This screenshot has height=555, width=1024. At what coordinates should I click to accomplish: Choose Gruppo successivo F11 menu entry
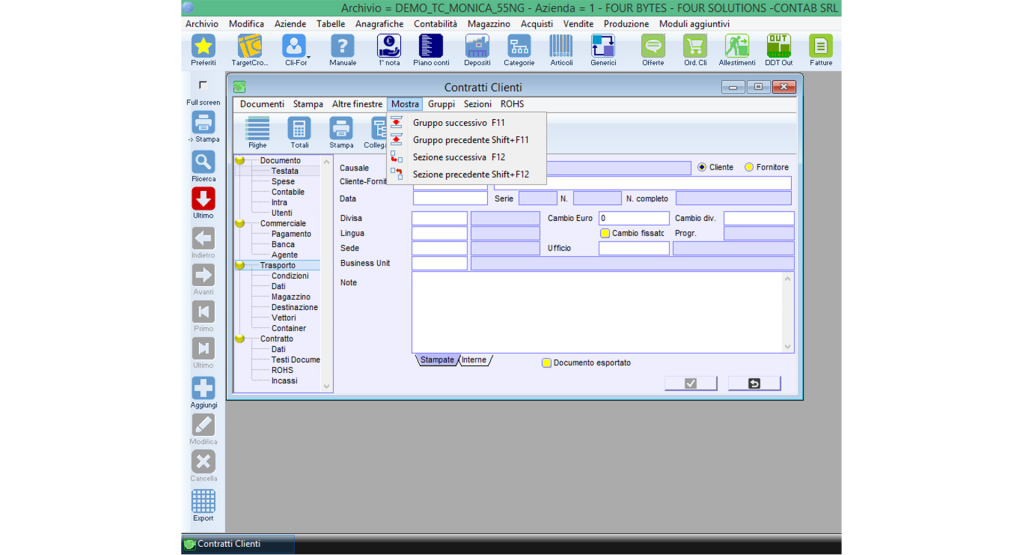pyautogui.click(x=467, y=123)
